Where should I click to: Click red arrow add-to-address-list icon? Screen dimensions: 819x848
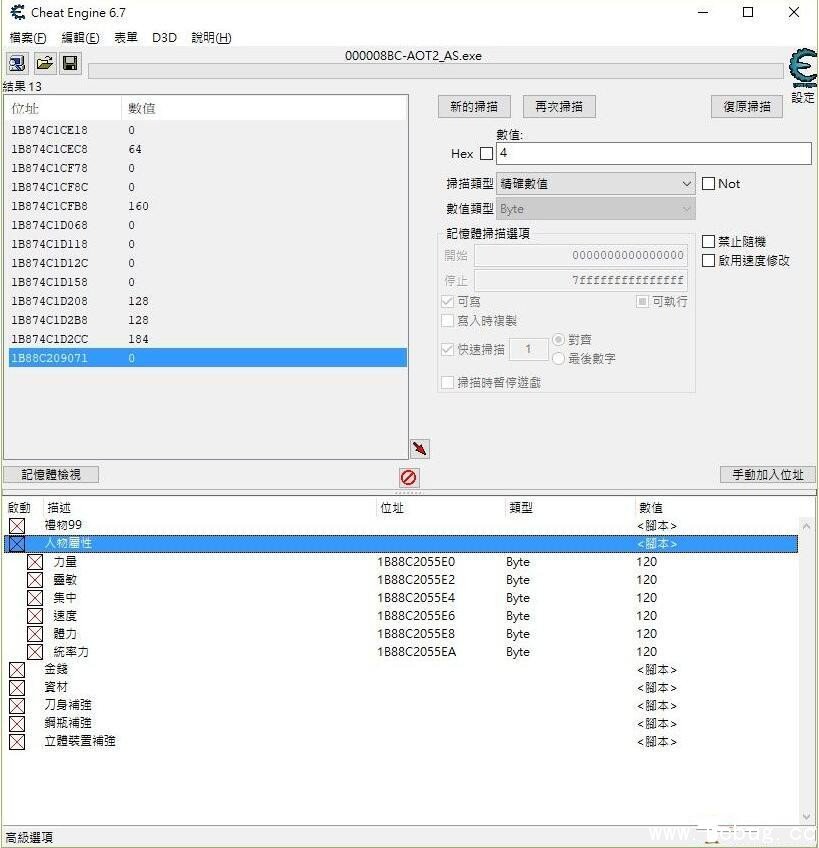420,448
